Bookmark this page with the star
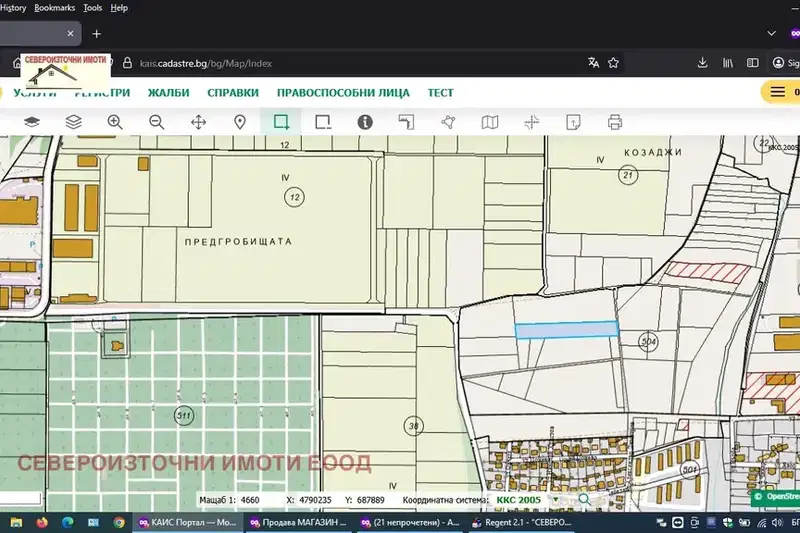Screen dimensions: 800x533 (613, 63)
